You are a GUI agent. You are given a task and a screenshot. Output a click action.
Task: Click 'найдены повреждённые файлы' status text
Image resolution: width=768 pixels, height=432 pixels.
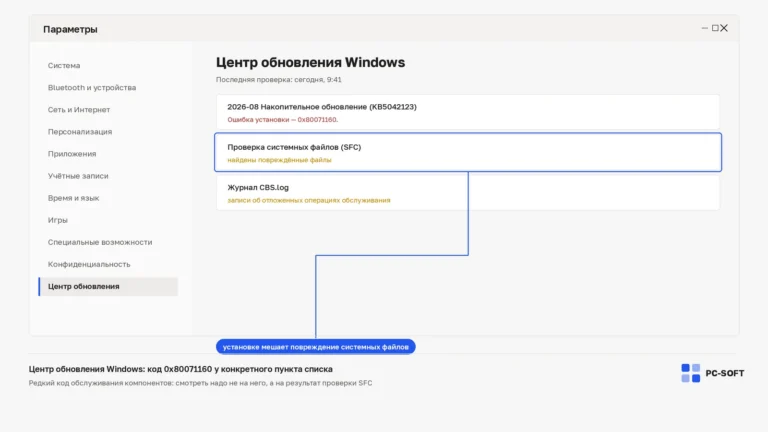pyautogui.click(x=279, y=160)
